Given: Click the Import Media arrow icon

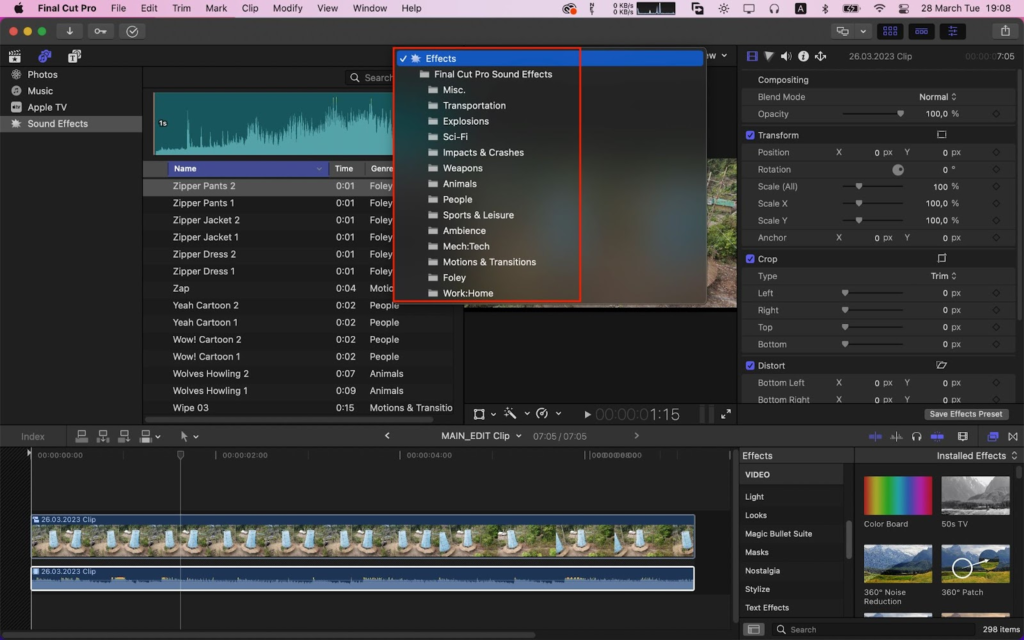Looking at the screenshot, I should (69, 31).
